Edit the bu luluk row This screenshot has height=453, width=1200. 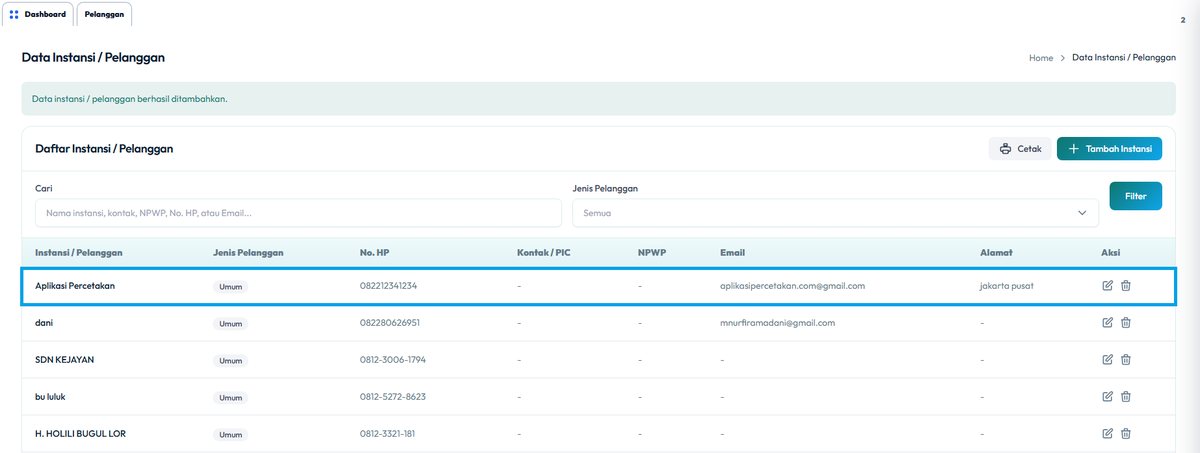point(1107,397)
